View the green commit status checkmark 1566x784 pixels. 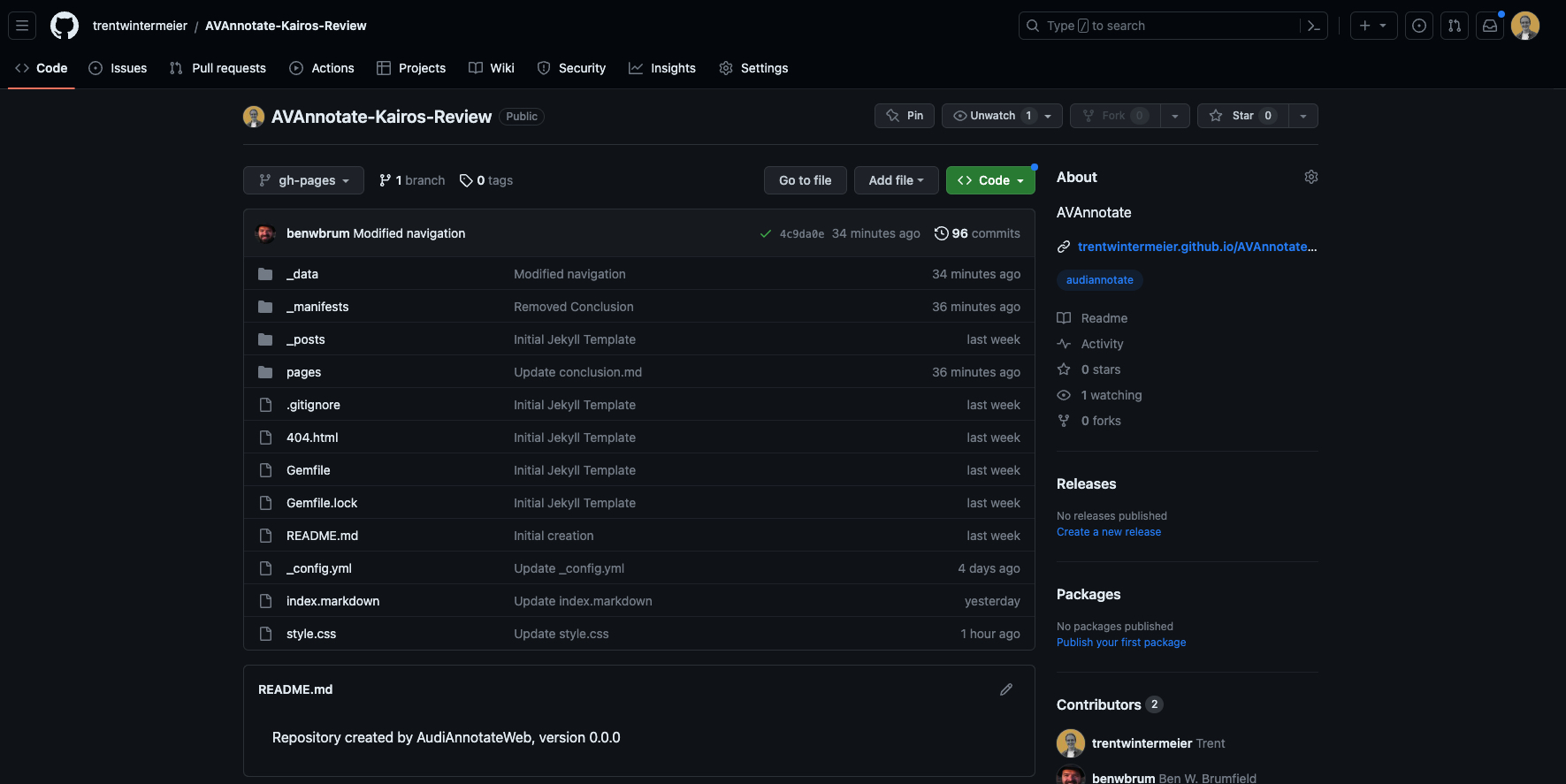(x=766, y=233)
